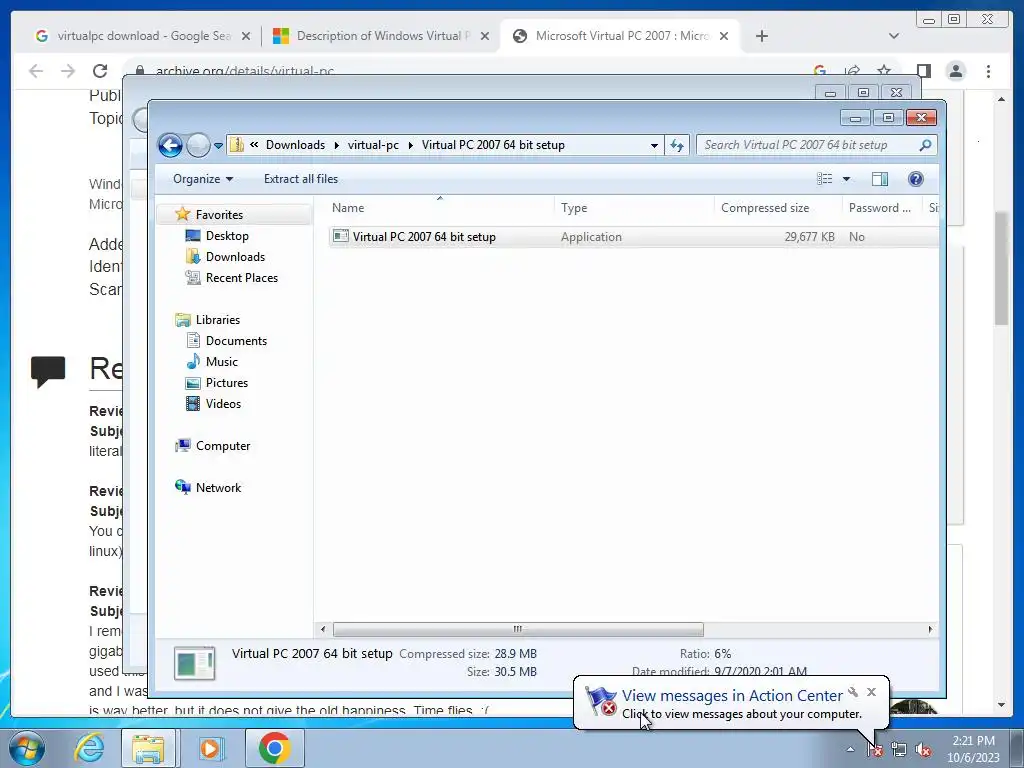Click the Explorer Back arrow button
This screenshot has height=768, width=1024.
coord(170,145)
